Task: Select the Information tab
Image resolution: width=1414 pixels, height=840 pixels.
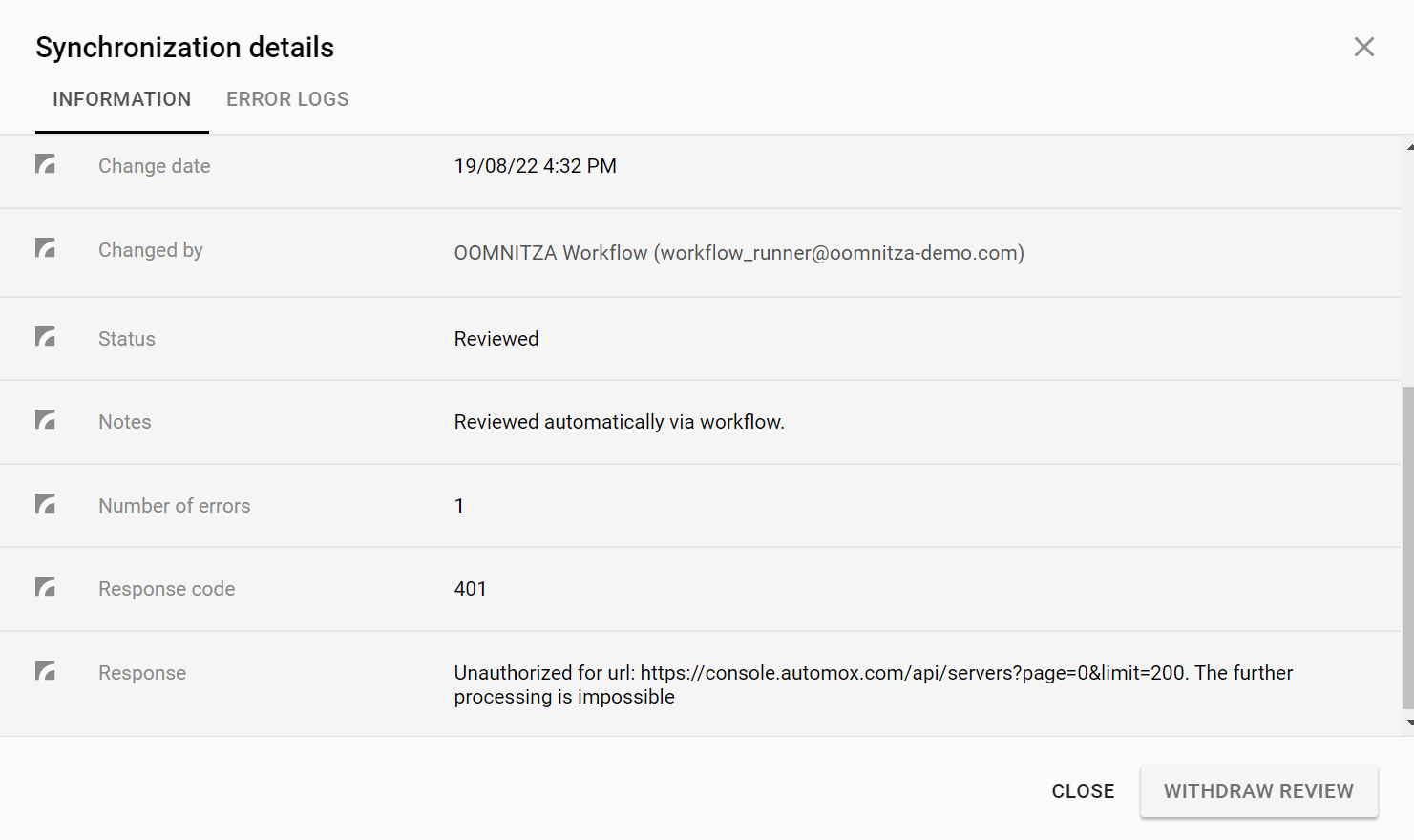Action: click(x=121, y=99)
